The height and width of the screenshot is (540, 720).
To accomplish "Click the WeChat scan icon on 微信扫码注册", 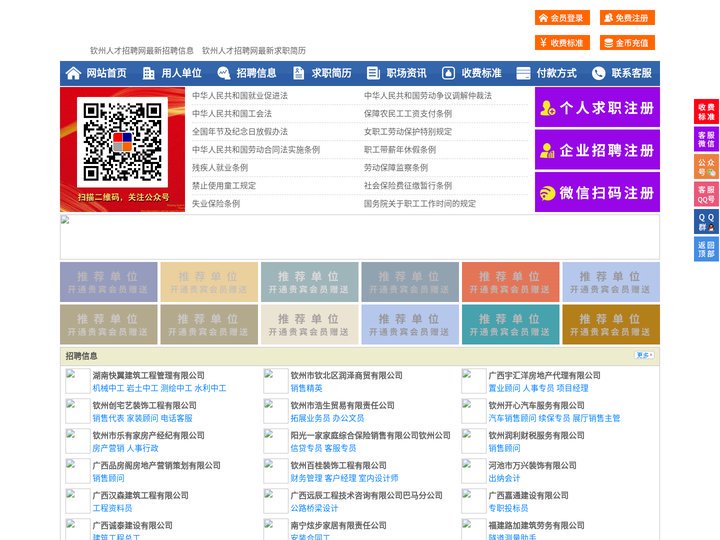I will pos(547,193).
